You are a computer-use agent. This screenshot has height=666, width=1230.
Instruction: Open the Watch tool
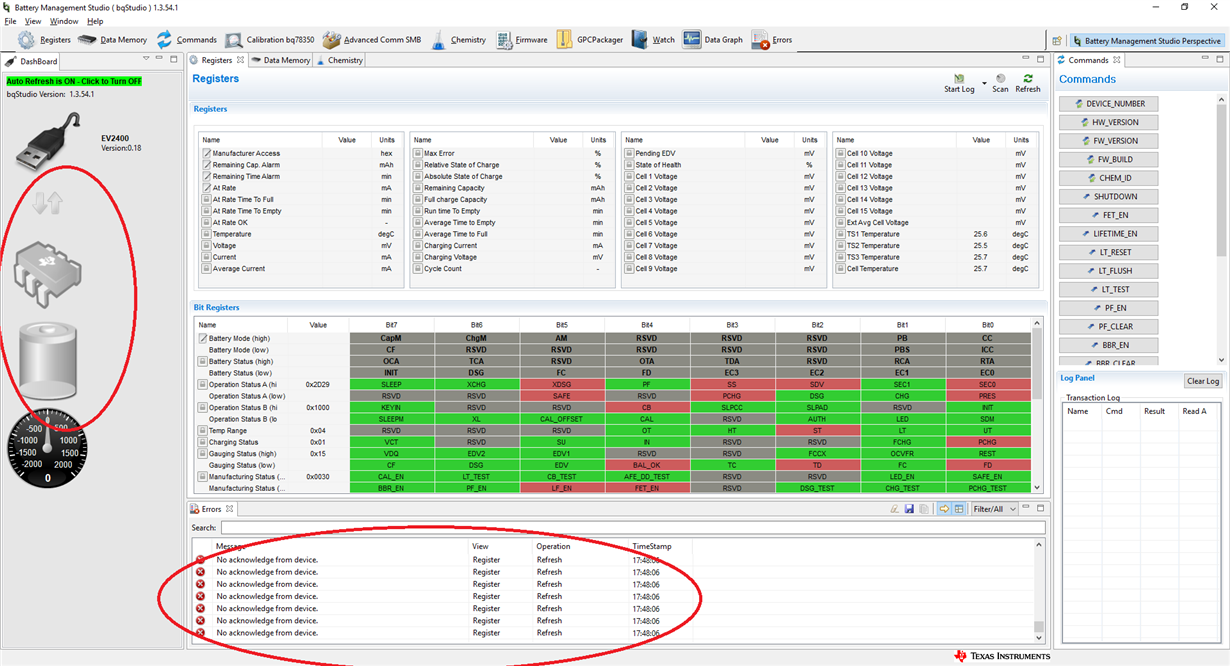(654, 40)
